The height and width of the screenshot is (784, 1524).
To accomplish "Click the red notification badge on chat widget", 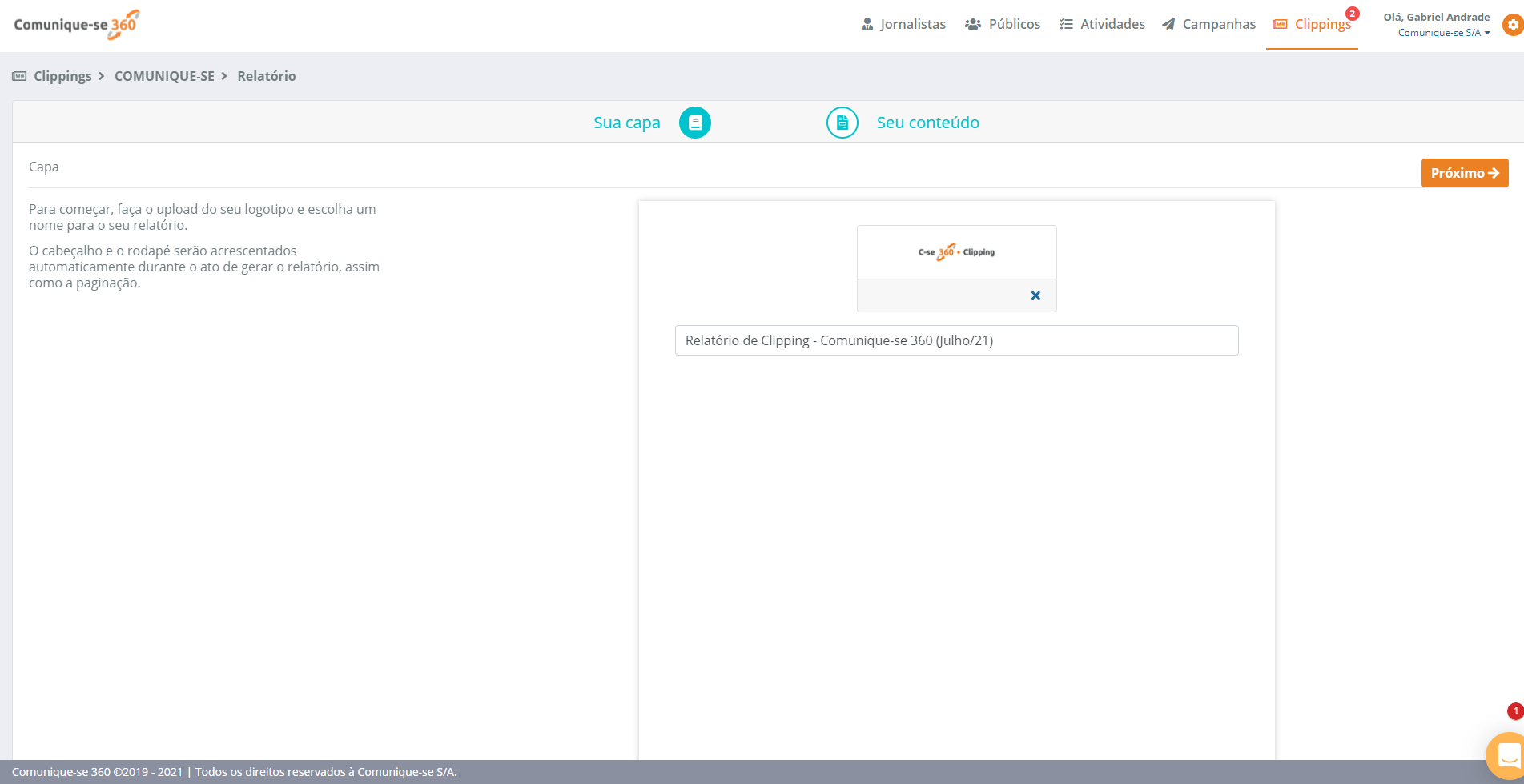I will [x=1514, y=710].
